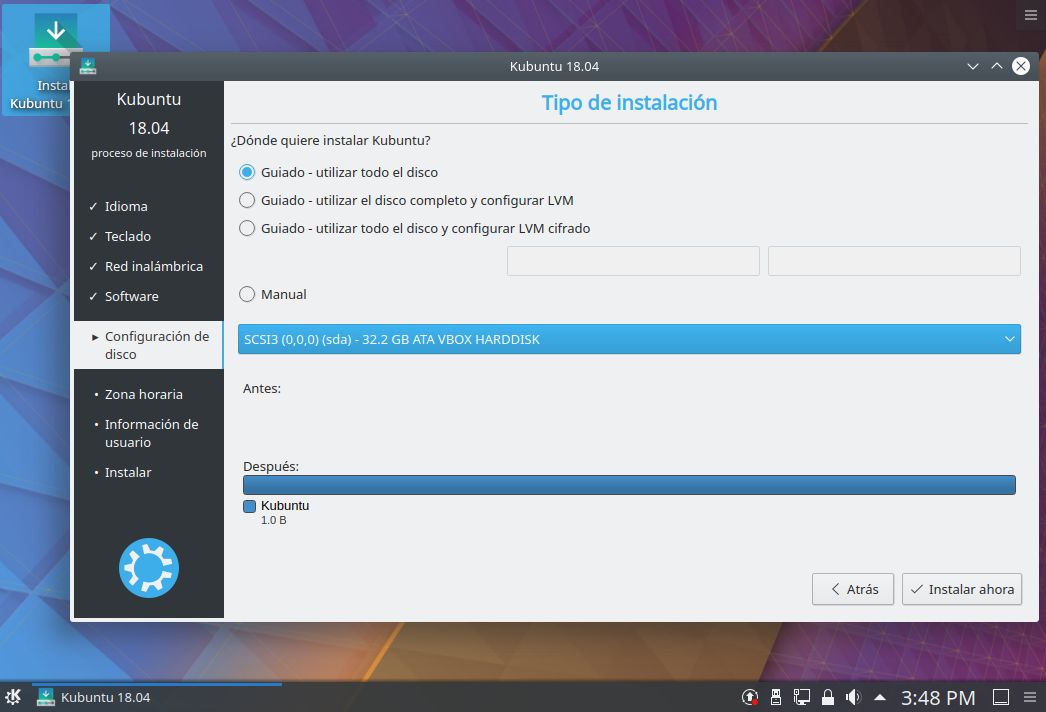Select 'Configuración de disco' sidebar step
This screenshot has height=712, width=1046.
(149, 345)
